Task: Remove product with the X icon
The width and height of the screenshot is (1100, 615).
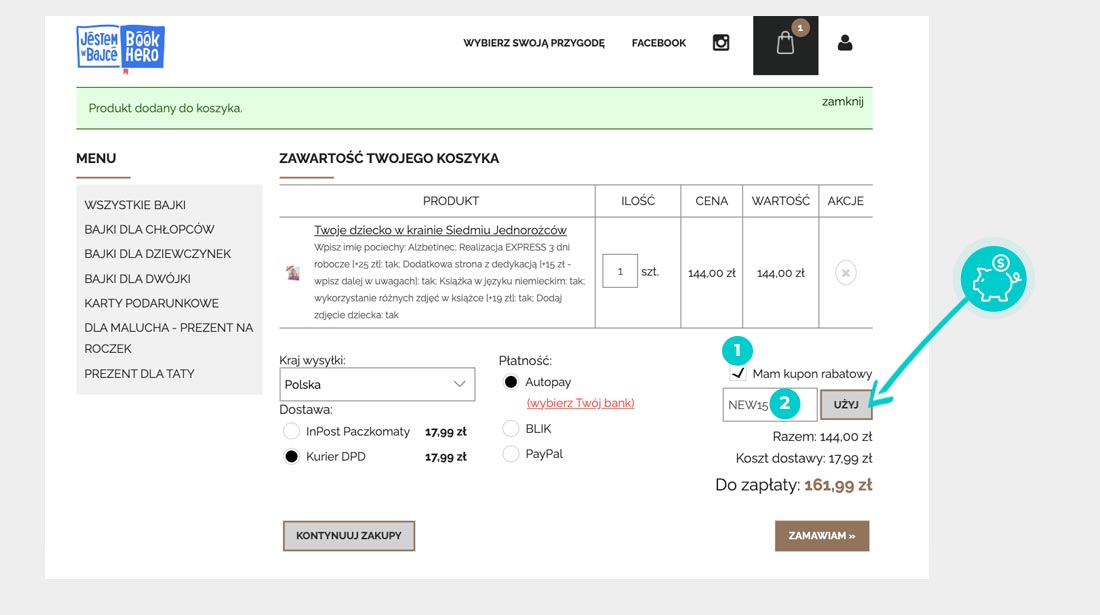Action: 845,272
